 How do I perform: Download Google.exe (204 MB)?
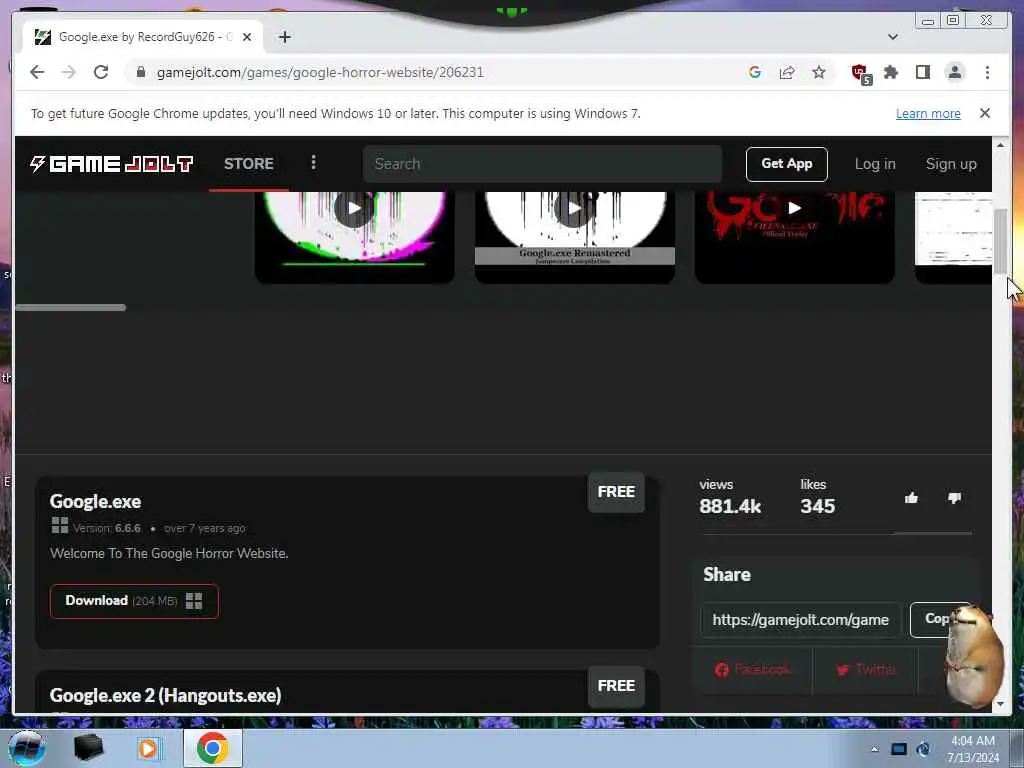(x=134, y=601)
